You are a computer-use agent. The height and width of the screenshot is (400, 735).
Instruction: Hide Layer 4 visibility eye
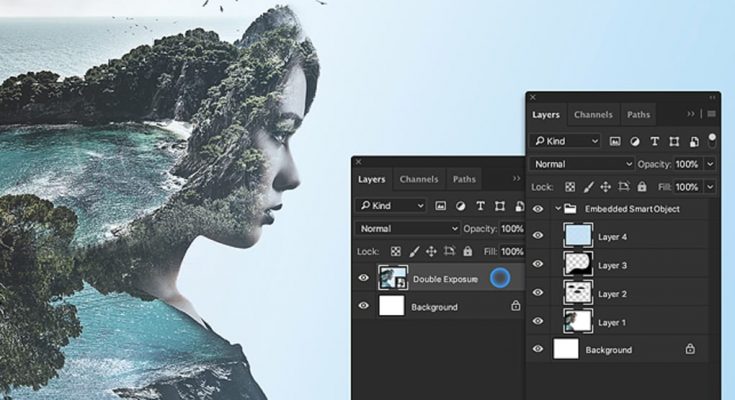tap(538, 235)
